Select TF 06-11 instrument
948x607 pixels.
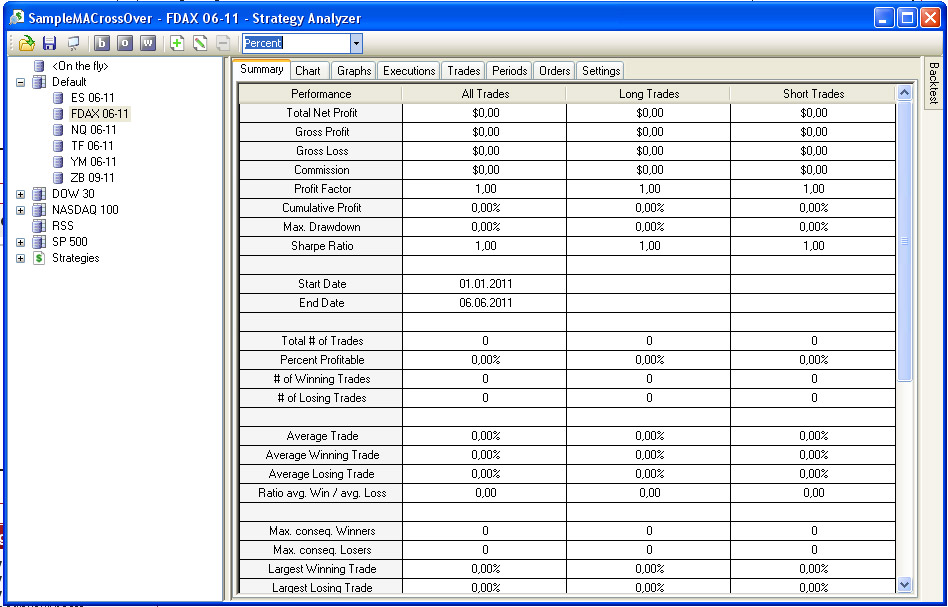coord(92,146)
